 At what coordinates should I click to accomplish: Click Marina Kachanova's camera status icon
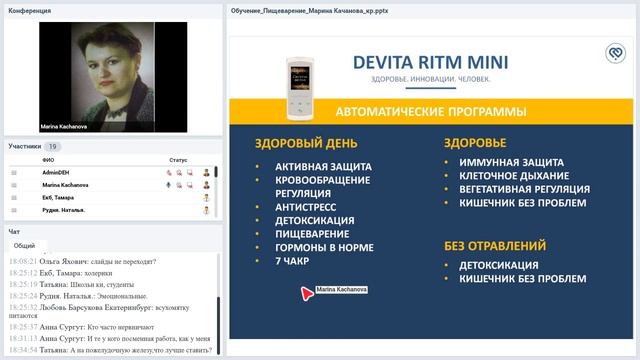[x=179, y=185]
